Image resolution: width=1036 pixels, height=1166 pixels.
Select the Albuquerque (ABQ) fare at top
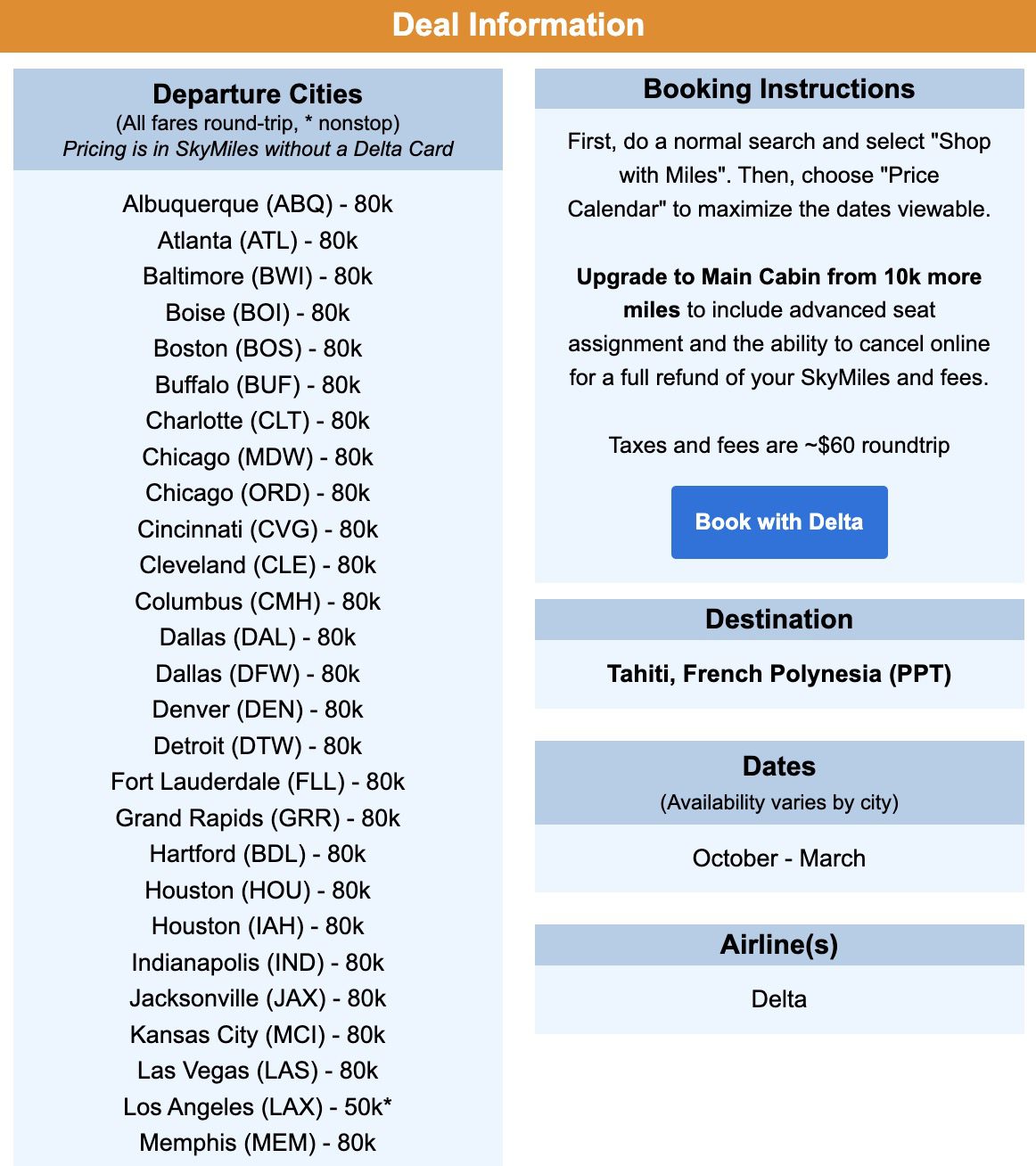259,203
